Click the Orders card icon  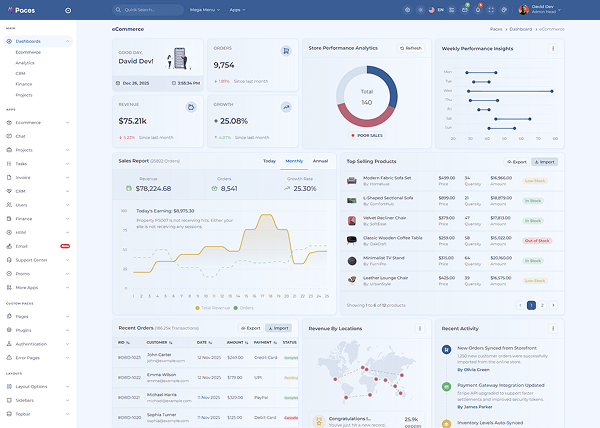click(x=286, y=49)
